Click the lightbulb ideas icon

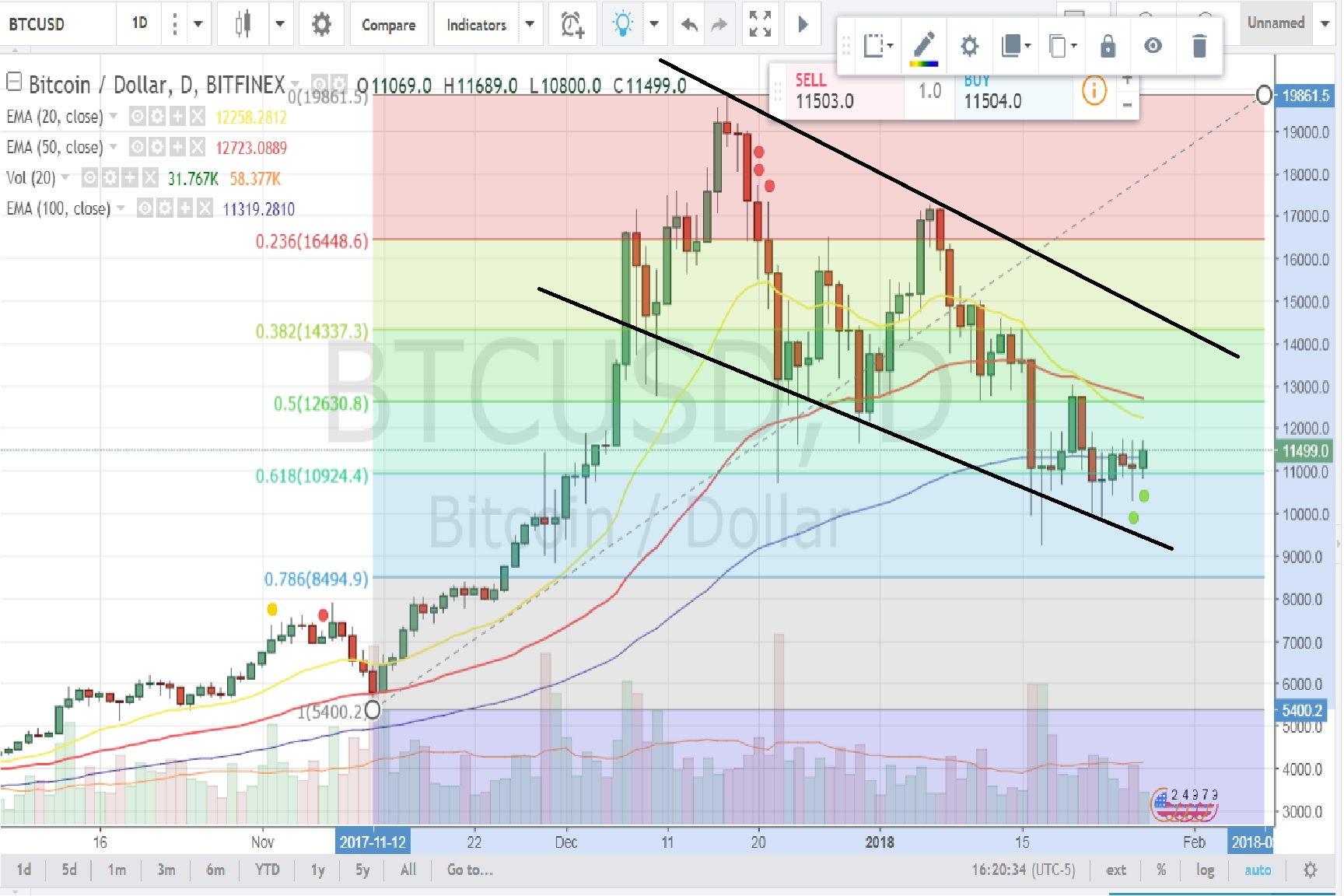click(622, 24)
